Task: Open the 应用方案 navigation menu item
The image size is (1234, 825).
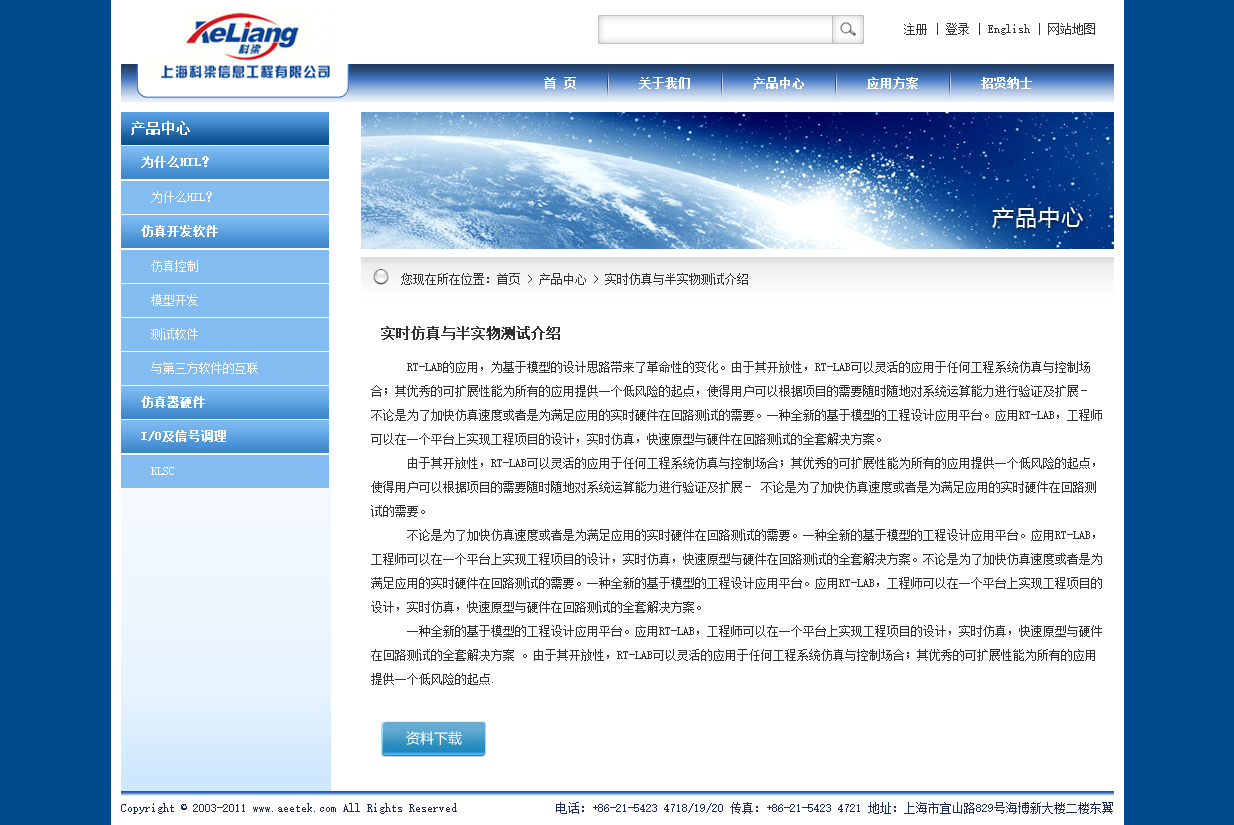Action: coord(892,84)
